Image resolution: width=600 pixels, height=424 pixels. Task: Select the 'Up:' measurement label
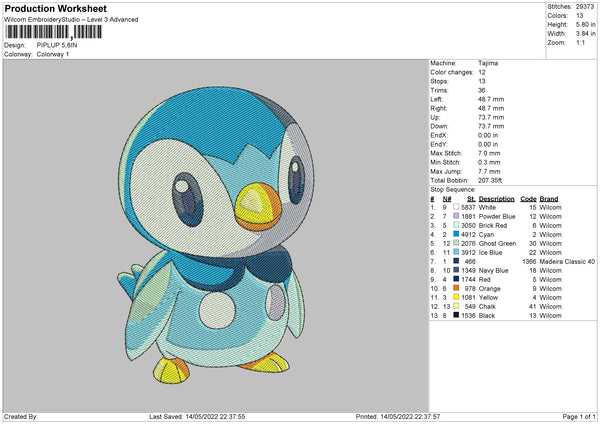click(x=435, y=117)
